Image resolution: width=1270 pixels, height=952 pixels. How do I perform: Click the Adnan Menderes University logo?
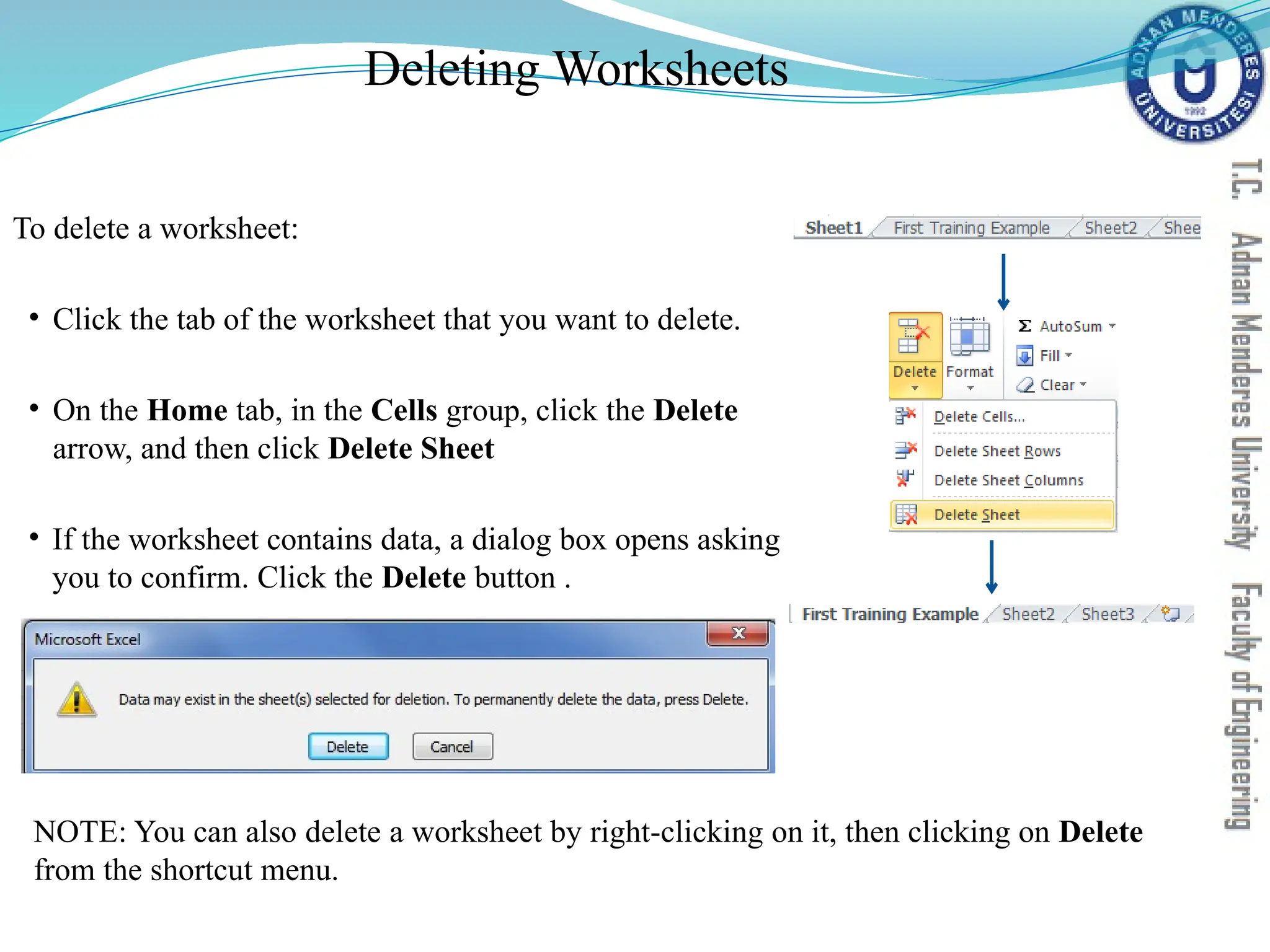1194,74
